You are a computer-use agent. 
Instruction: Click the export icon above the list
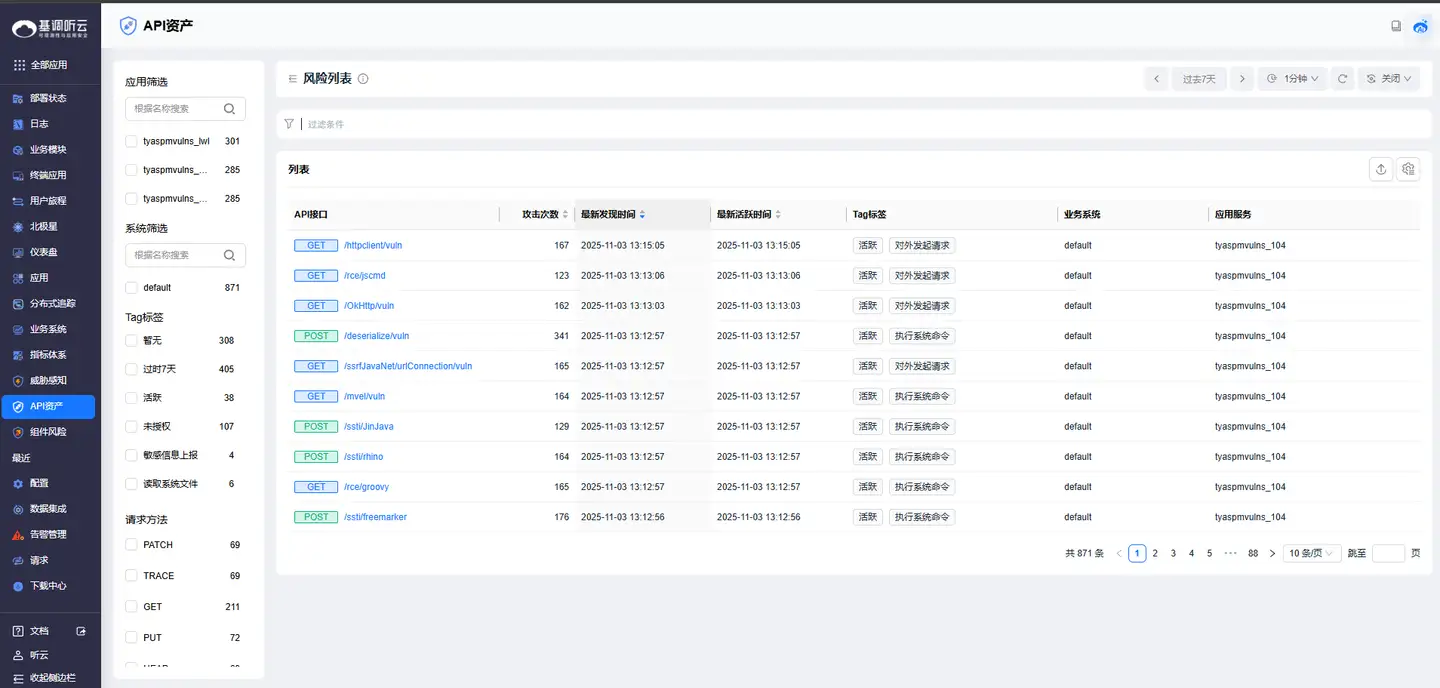coord(1381,170)
